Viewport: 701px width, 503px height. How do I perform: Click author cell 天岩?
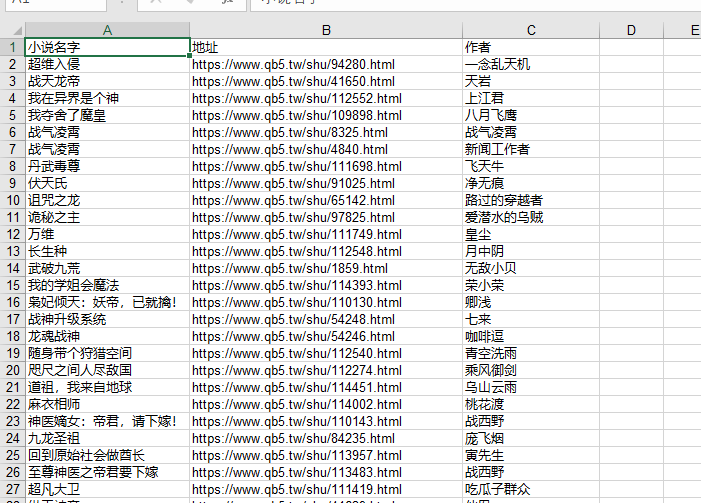[x=531, y=81]
